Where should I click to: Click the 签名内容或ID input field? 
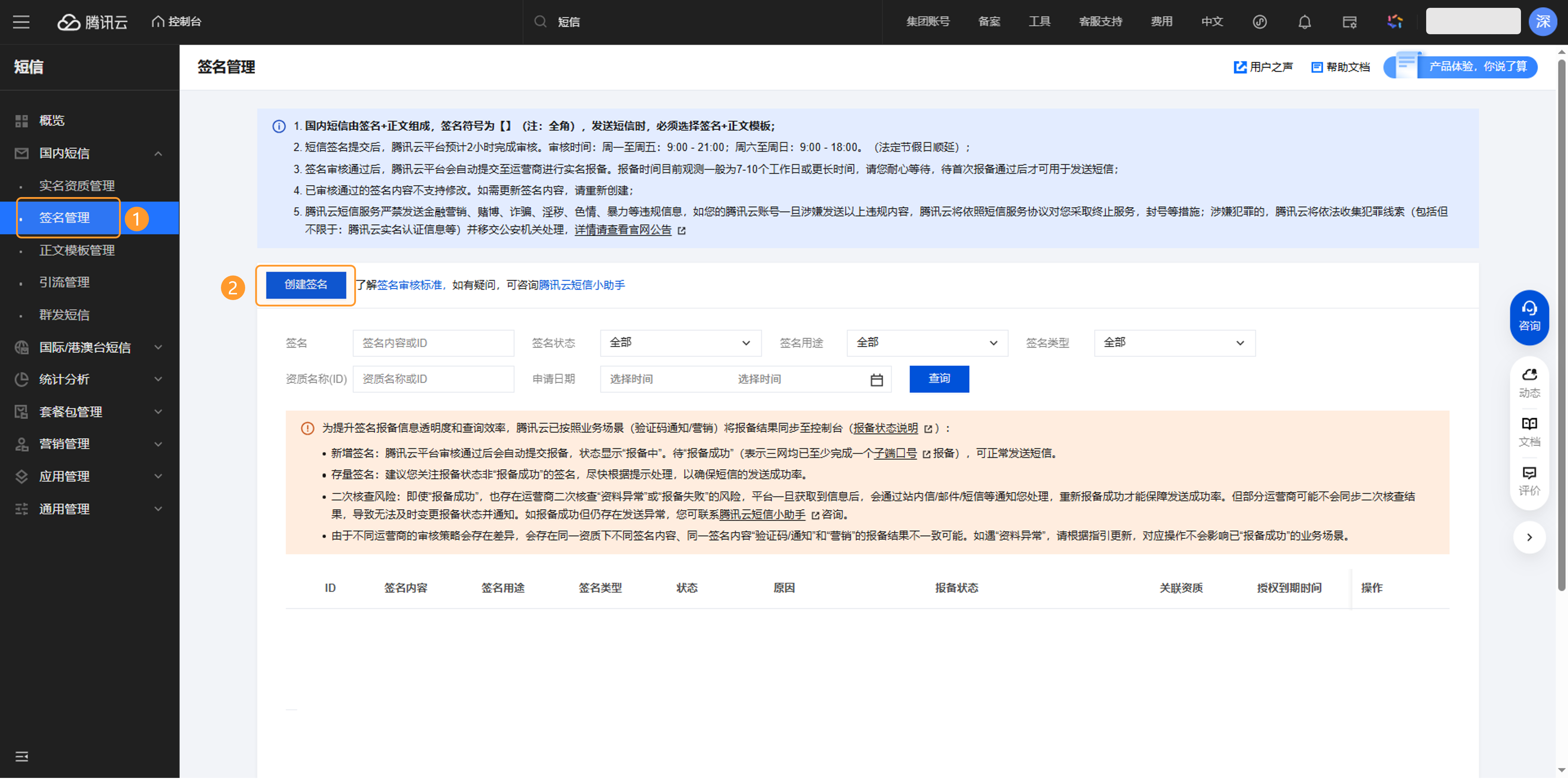pos(433,342)
